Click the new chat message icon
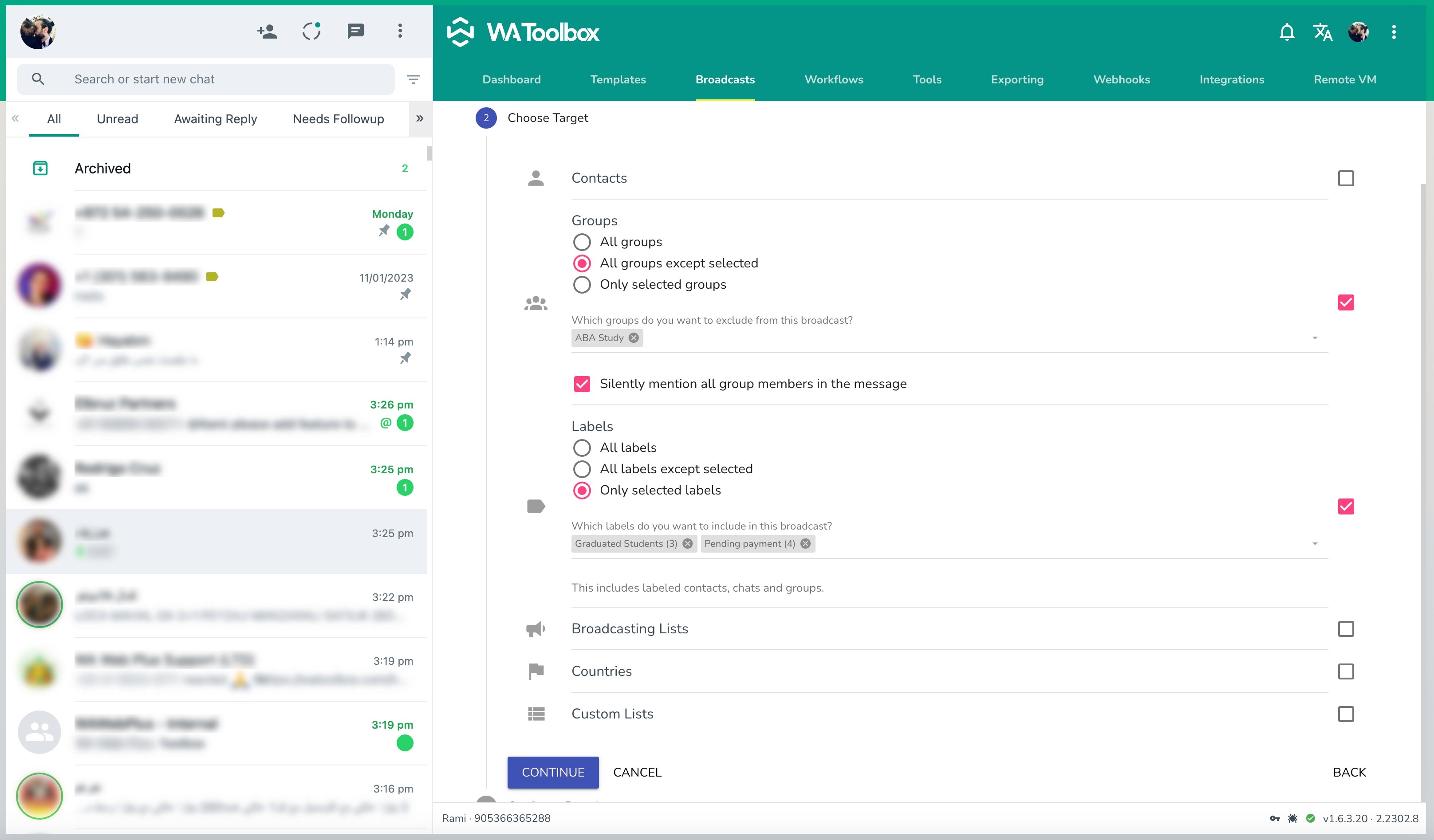Image resolution: width=1434 pixels, height=840 pixels. click(356, 31)
